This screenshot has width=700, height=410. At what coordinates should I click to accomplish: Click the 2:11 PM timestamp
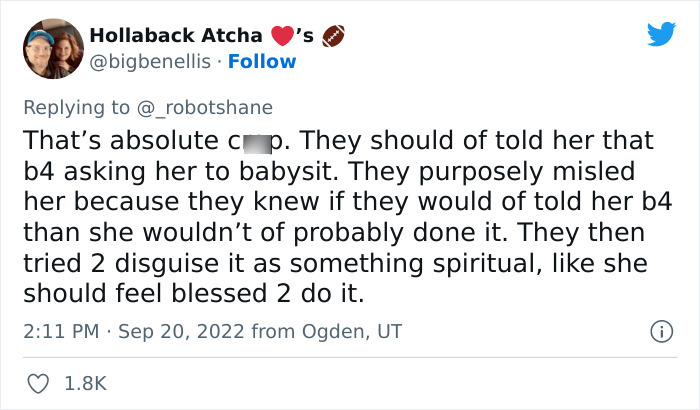(59, 331)
